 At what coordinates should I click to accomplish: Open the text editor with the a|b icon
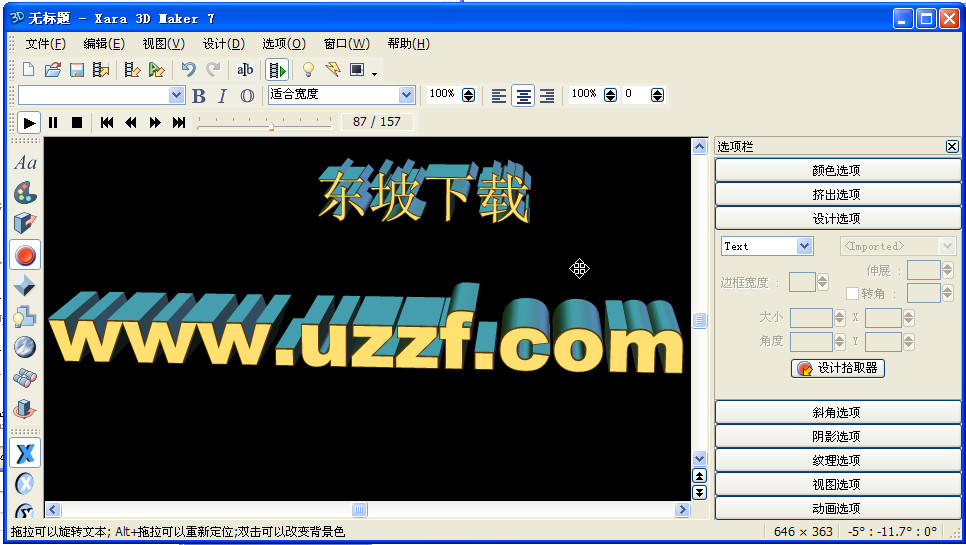coord(245,70)
